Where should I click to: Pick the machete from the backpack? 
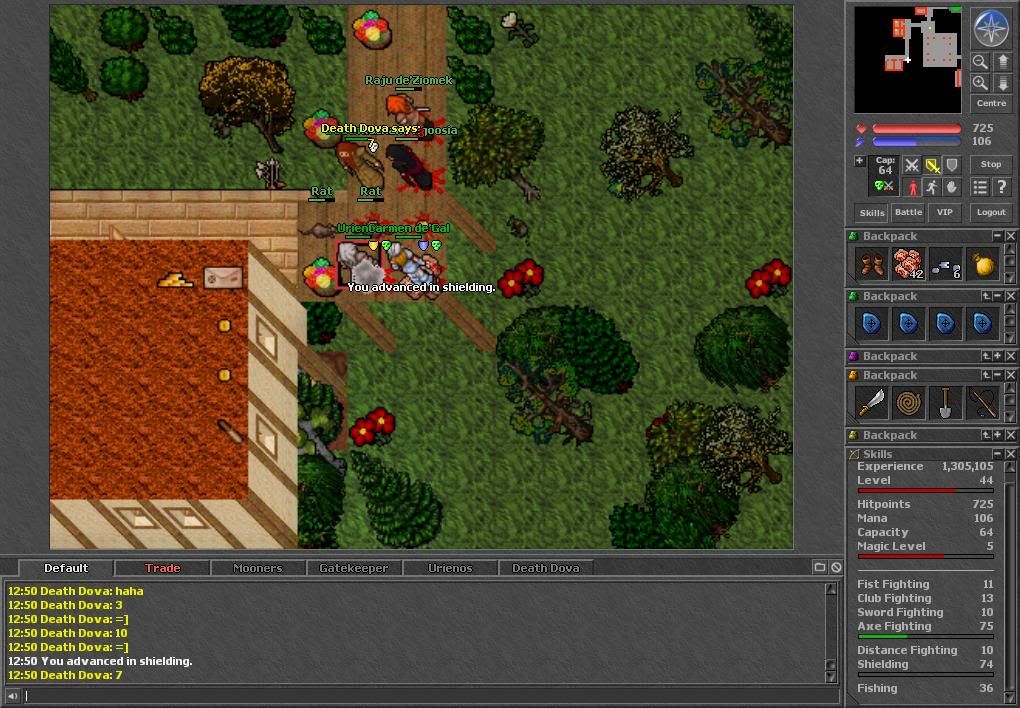[871, 403]
